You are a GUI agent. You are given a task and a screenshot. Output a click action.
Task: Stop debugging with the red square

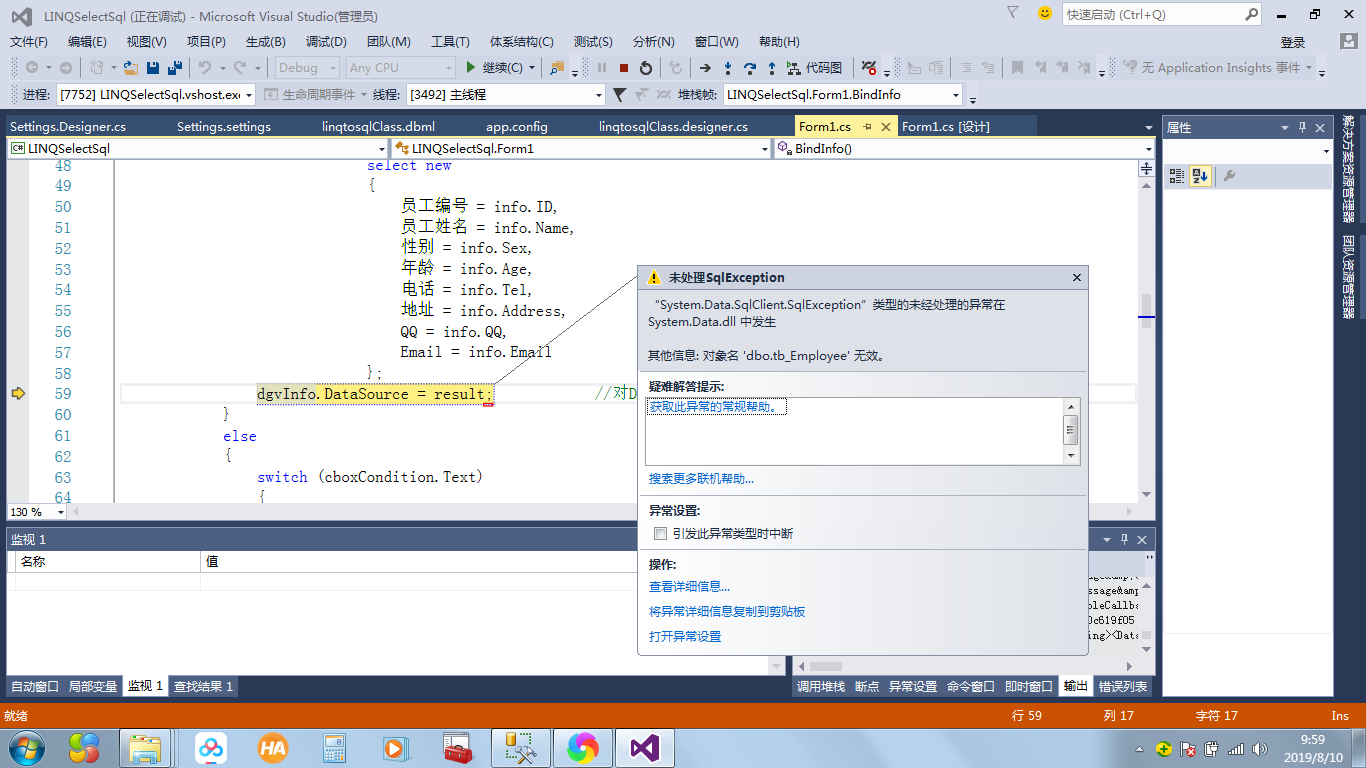(624, 68)
